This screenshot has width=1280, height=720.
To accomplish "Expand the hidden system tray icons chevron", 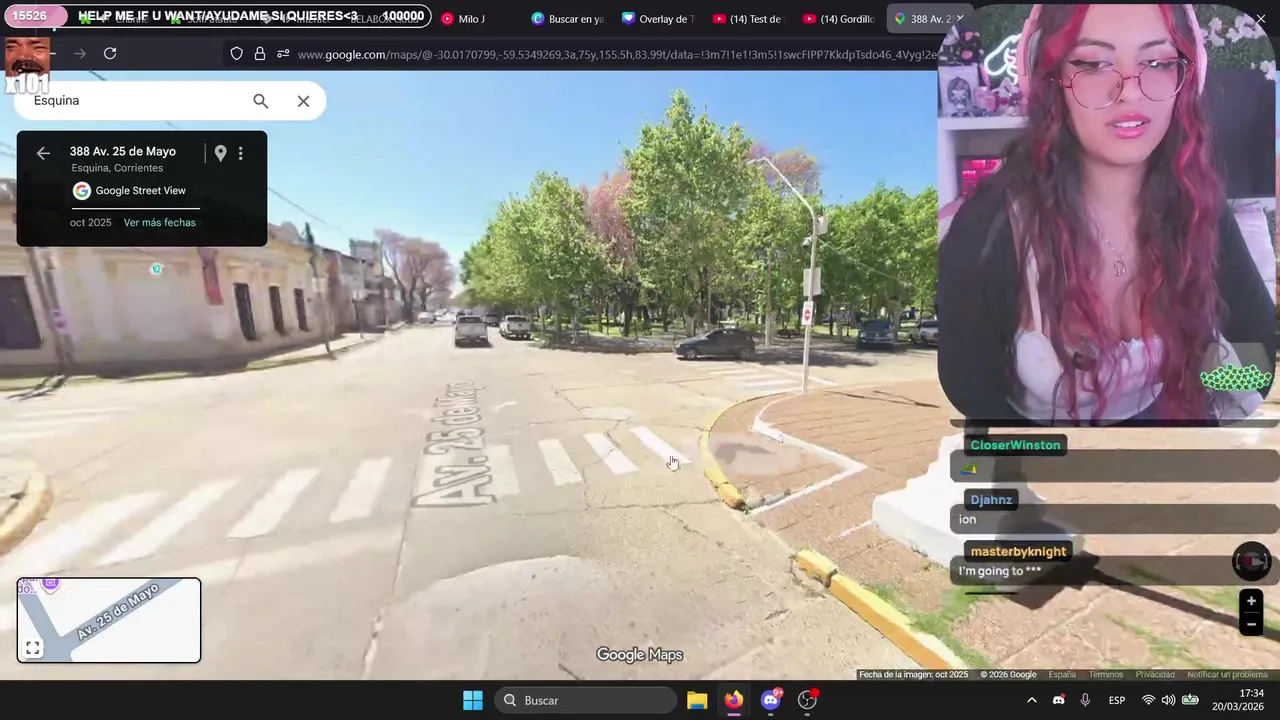I will click(1032, 700).
